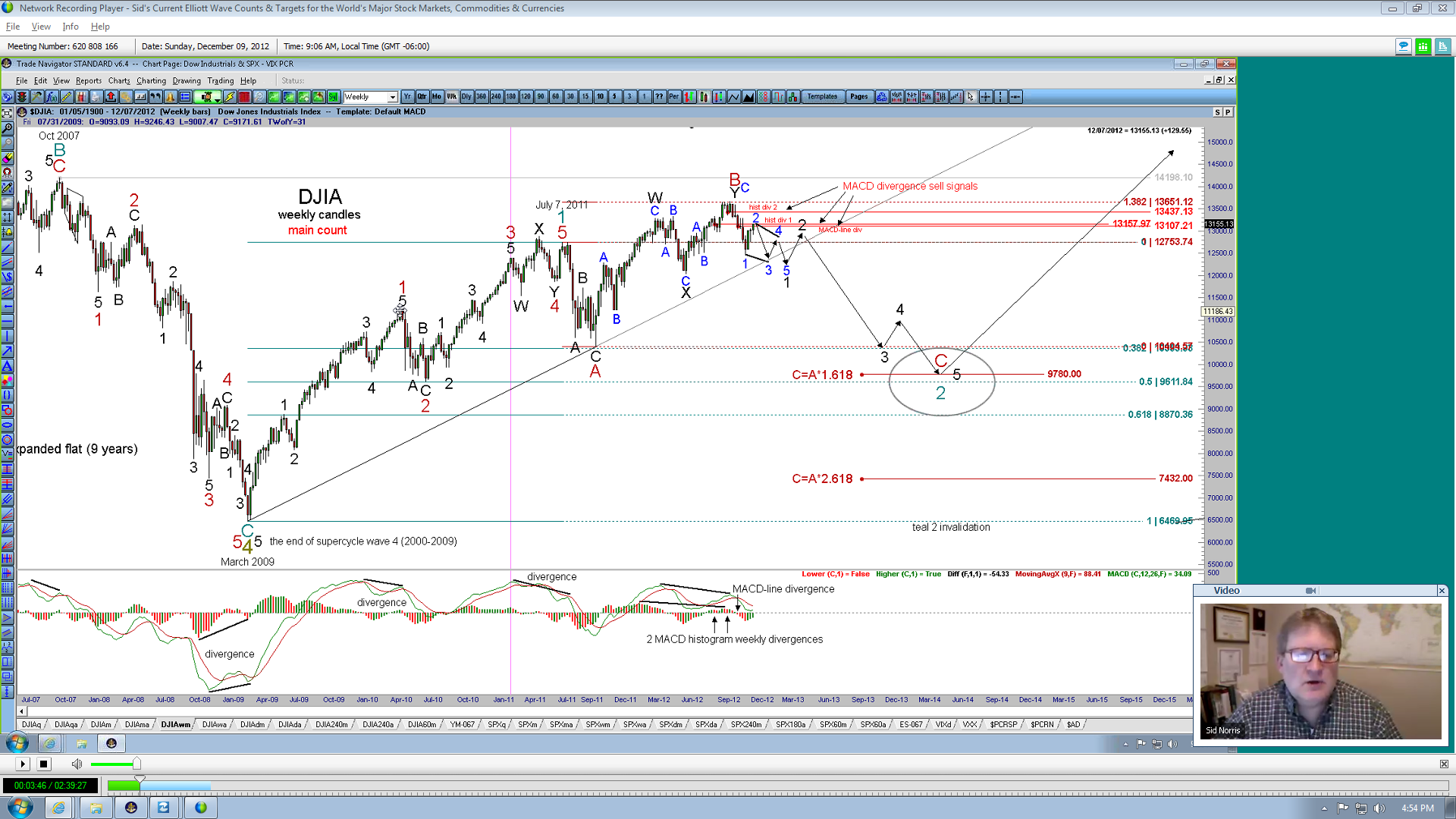Open Recording Player's File menu
The width and height of the screenshot is (1456, 819).
point(13,27)
